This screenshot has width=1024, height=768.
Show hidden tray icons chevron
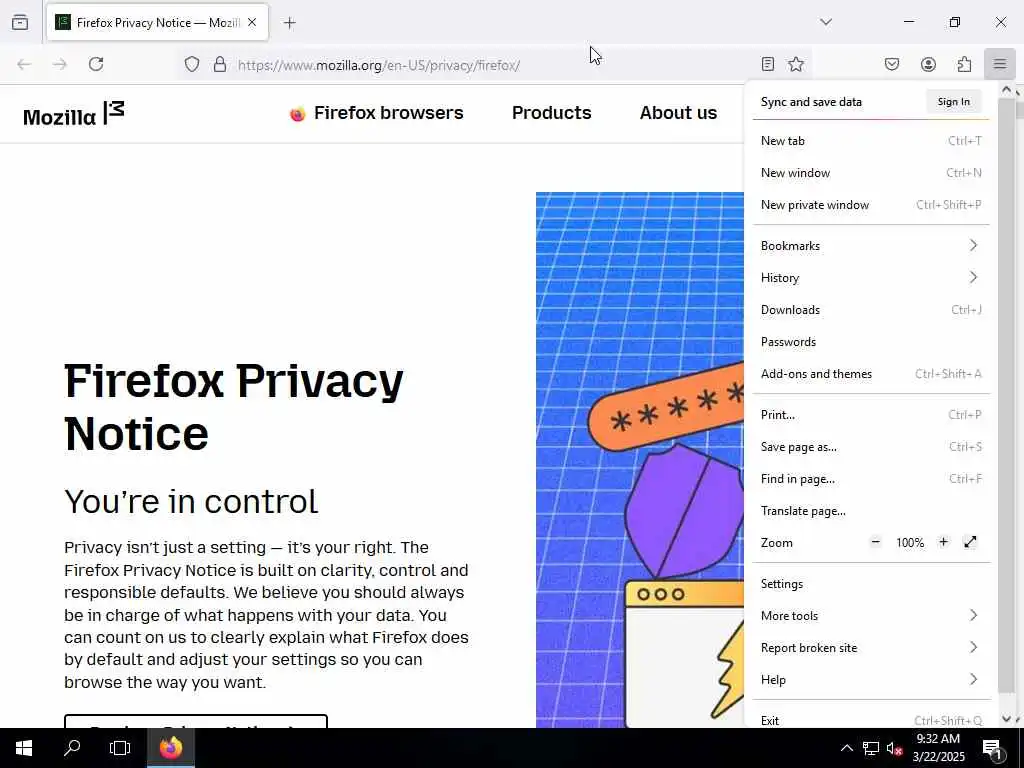pos(846,748)
